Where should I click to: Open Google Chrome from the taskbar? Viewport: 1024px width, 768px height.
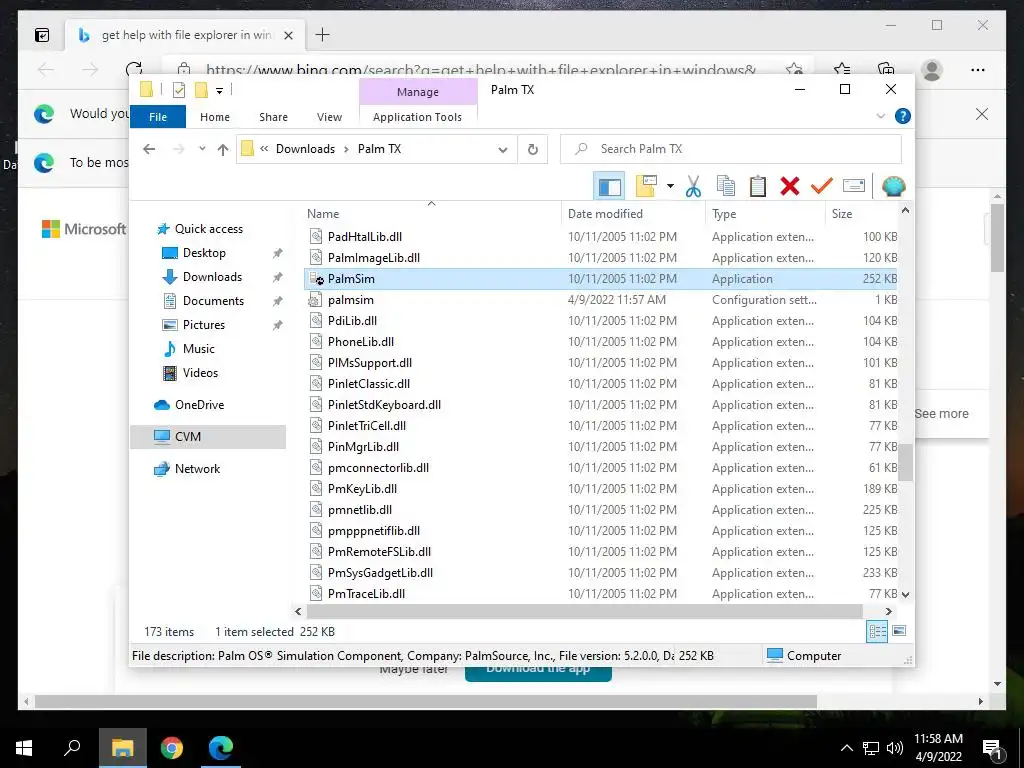coord(172,748)
